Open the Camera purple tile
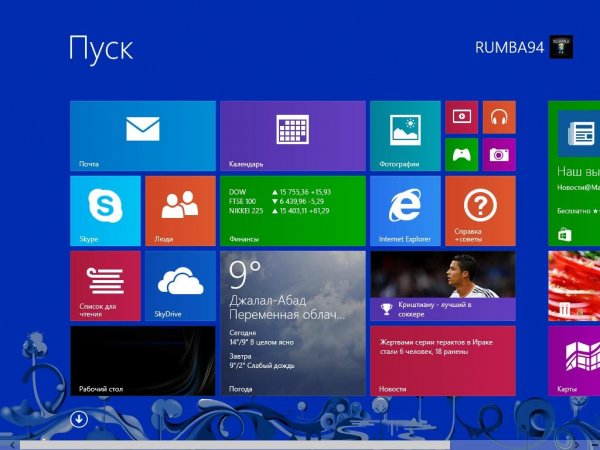 499,155
